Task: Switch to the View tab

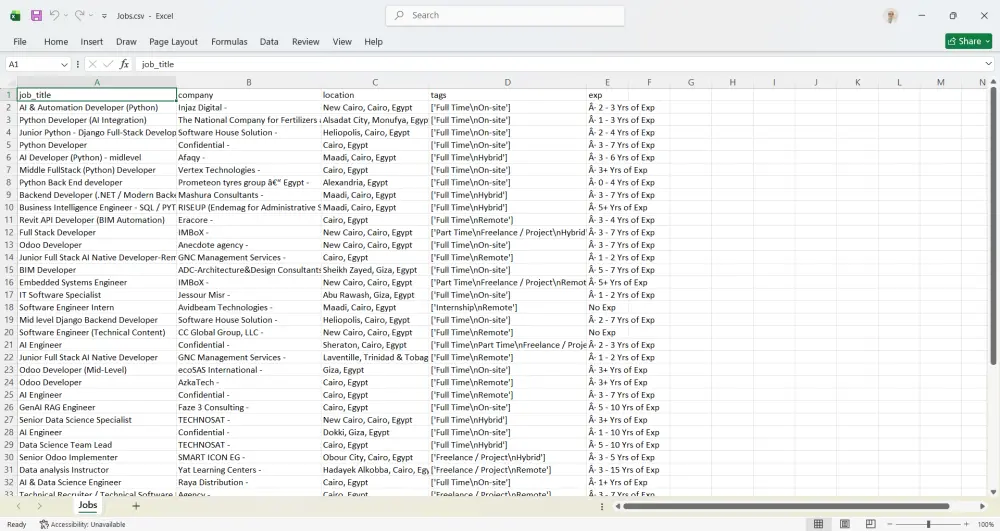Action: (x=342, y=41)
